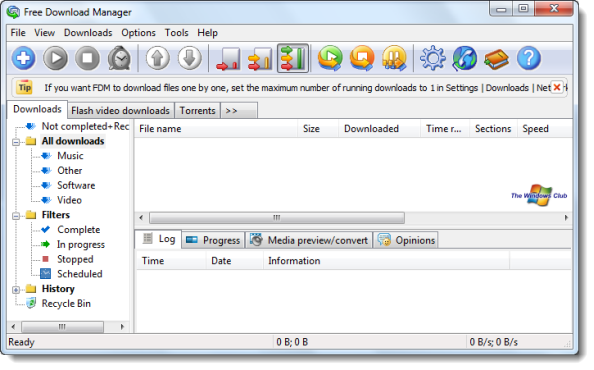594x370 pixels.
Task: Close the tip bar with the red X
Action: 557,87
